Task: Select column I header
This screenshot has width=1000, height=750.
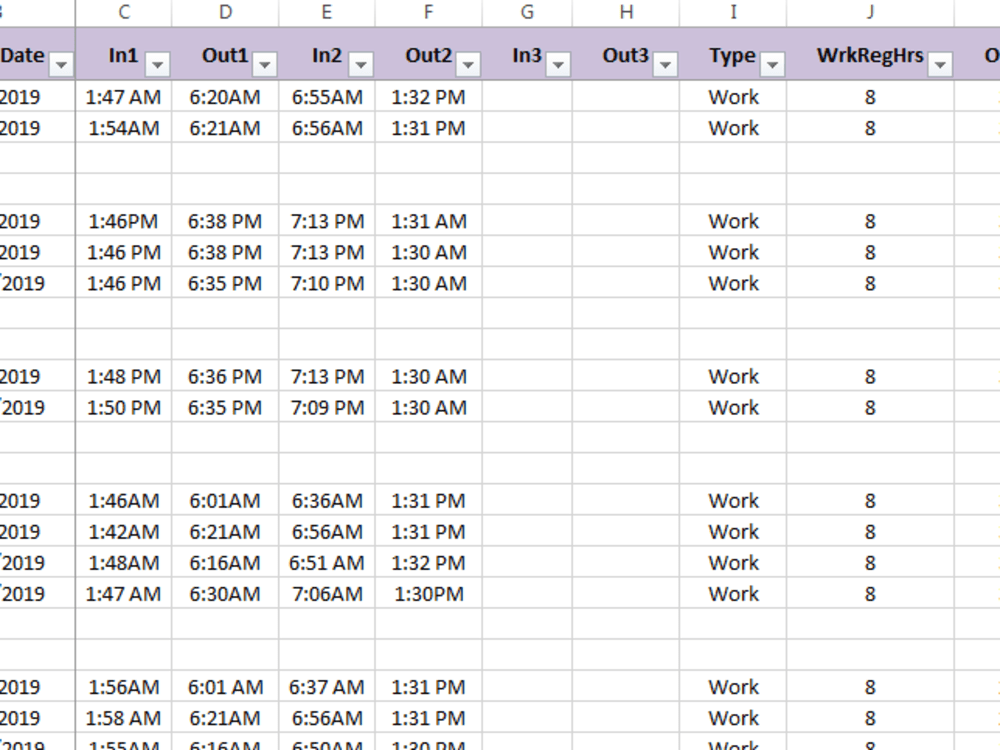Action: [x=733, y=13]
